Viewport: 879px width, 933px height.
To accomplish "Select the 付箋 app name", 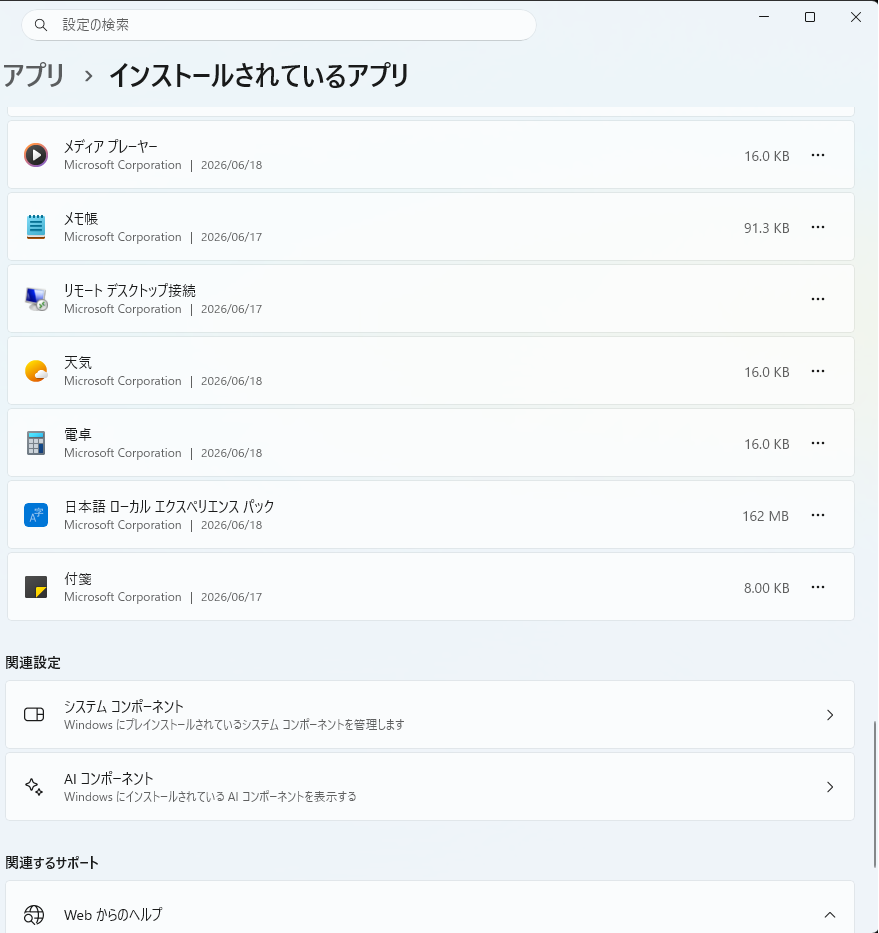I will 78,578.
